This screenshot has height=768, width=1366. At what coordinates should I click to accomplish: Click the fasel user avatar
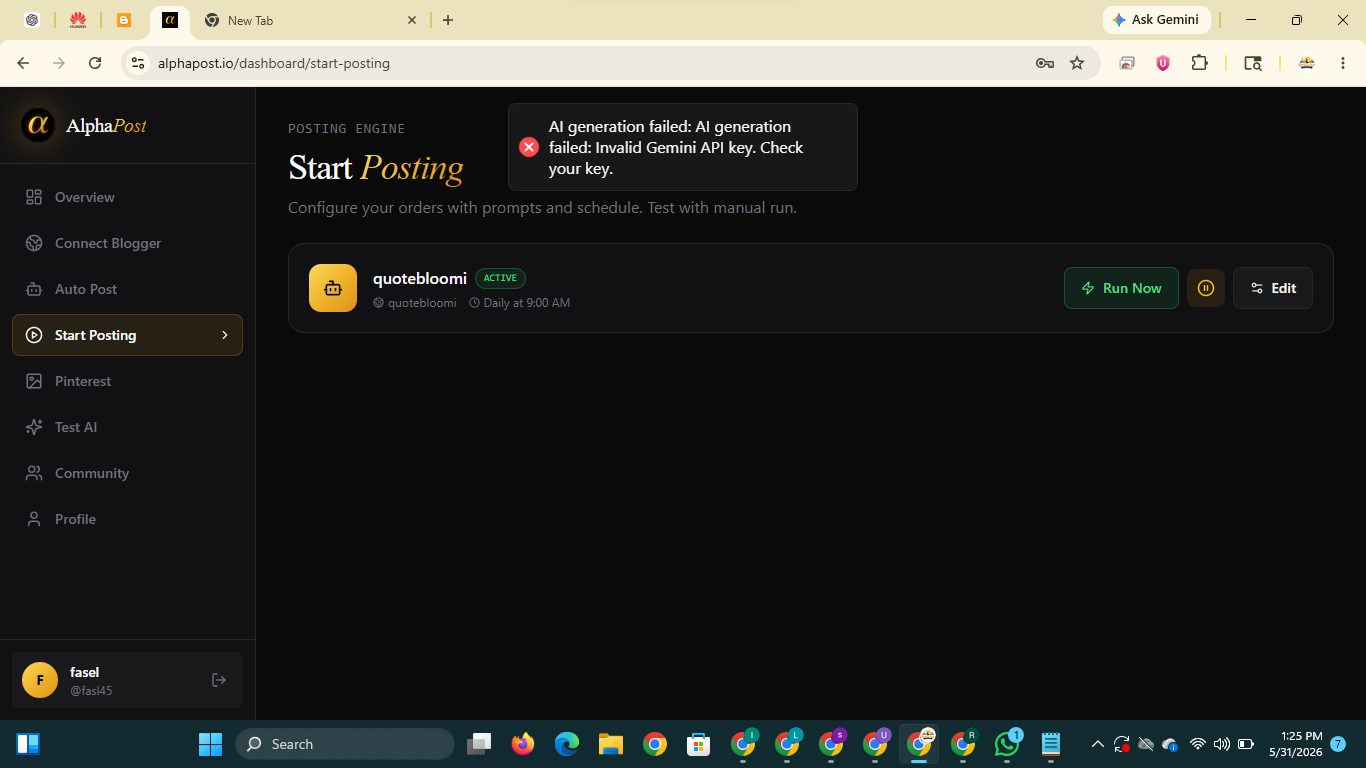(x=40, y=680)
